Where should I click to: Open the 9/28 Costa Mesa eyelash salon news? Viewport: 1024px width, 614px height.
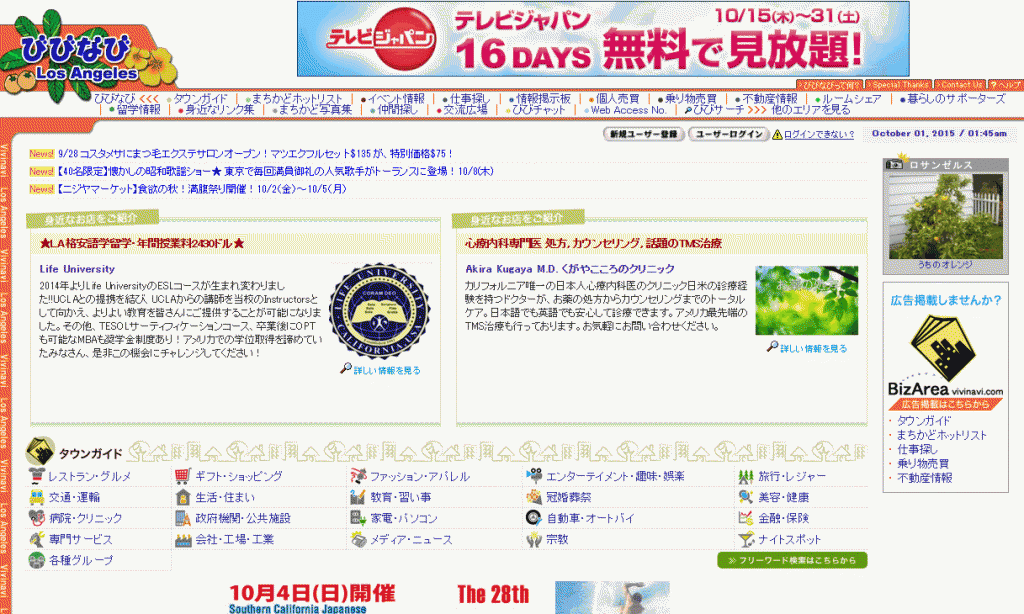[255, 154]
